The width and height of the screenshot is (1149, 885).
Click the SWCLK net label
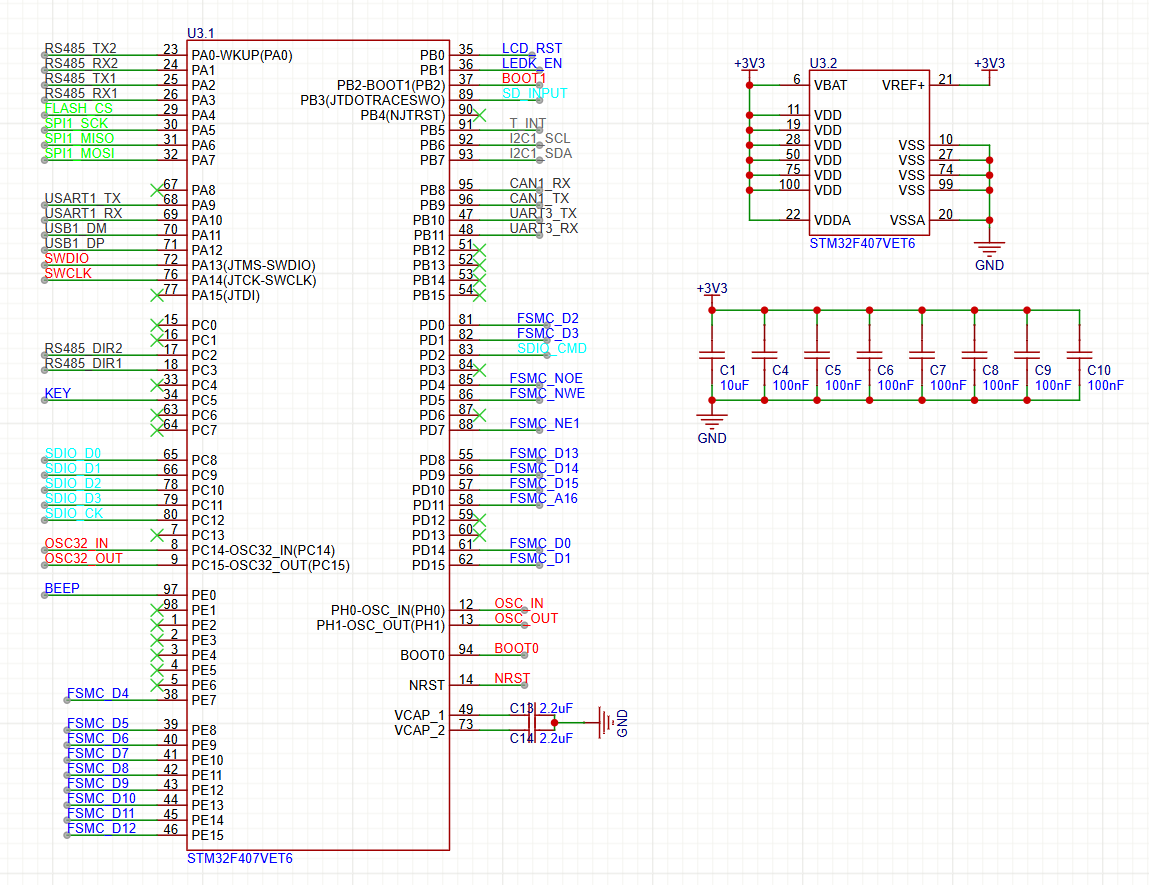click(68, 273)
